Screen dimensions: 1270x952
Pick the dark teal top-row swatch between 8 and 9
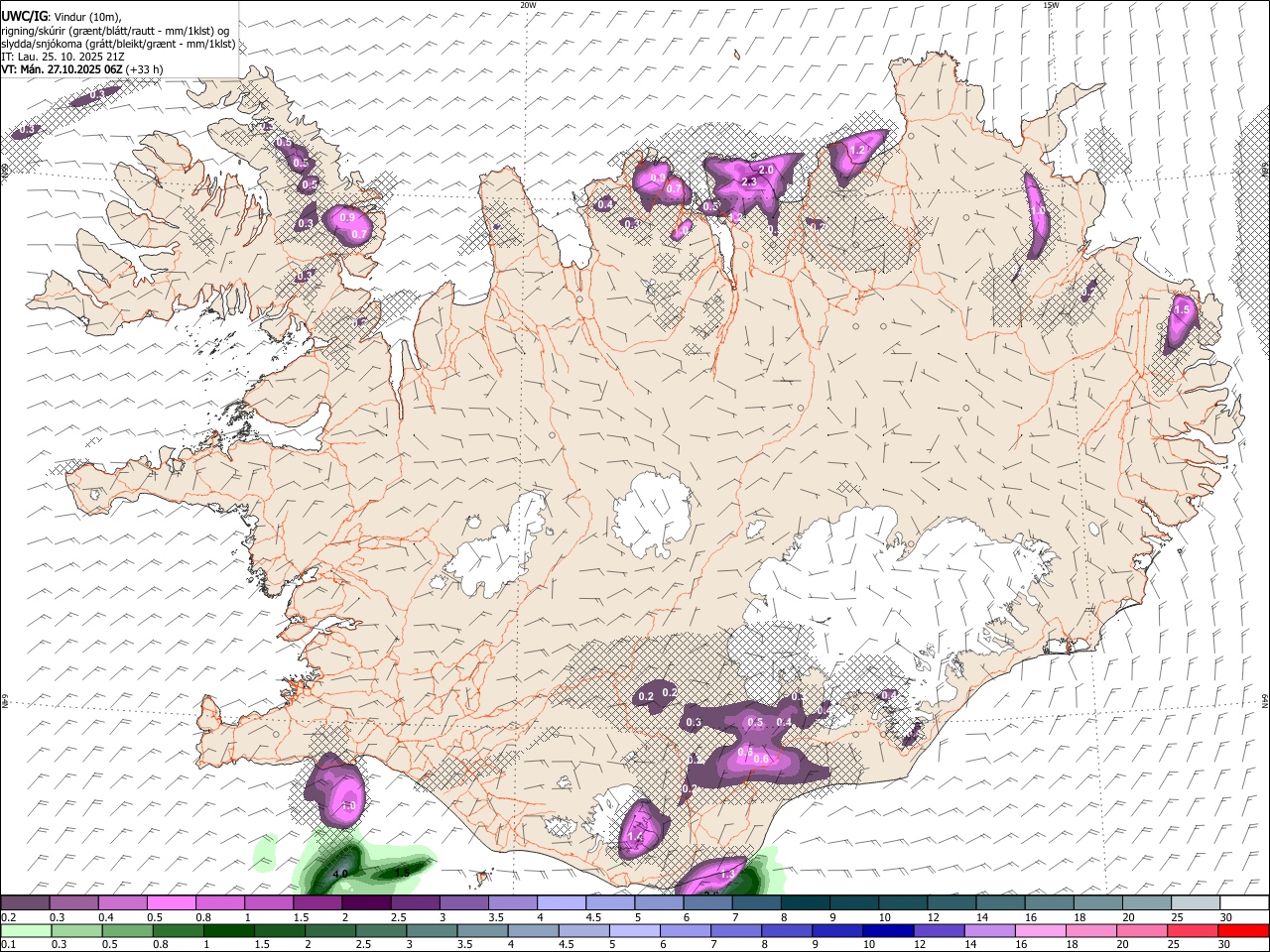tap(806, 902)
